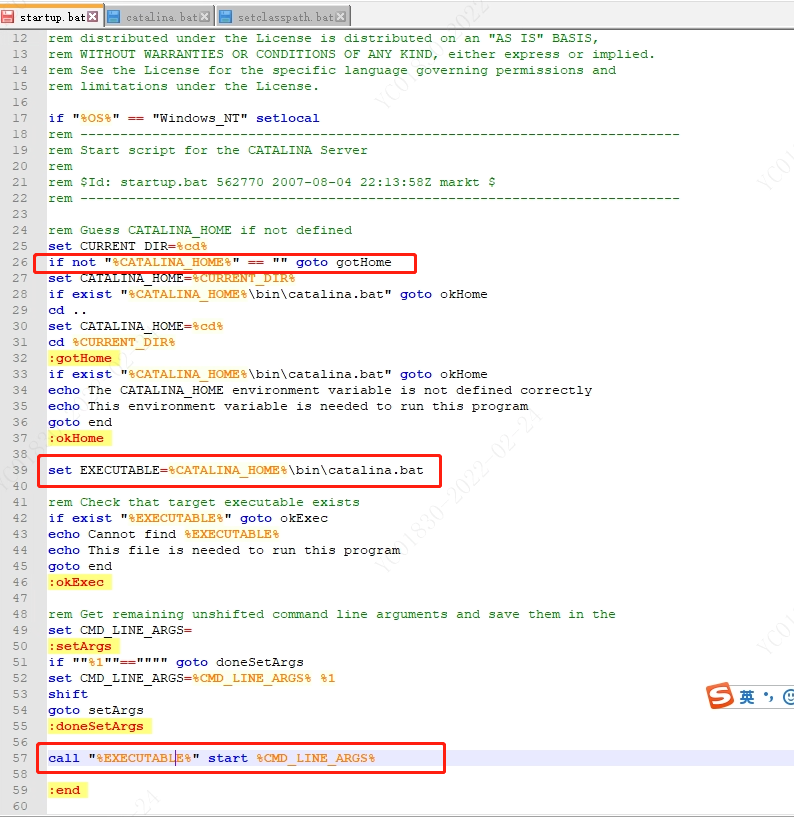Click 'rem Check that target executable exists'
This screenshot has width=794, height=817.
pos(204,502)
